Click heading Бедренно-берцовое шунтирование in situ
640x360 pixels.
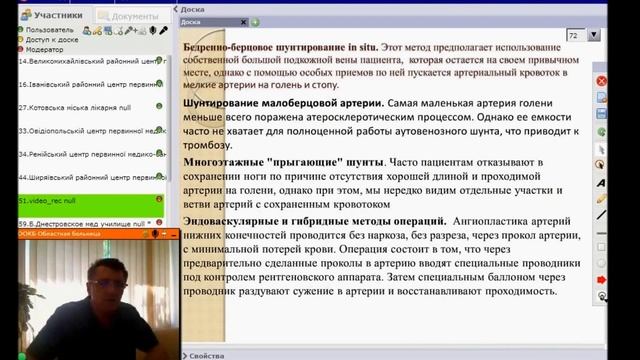click(280, 47)
